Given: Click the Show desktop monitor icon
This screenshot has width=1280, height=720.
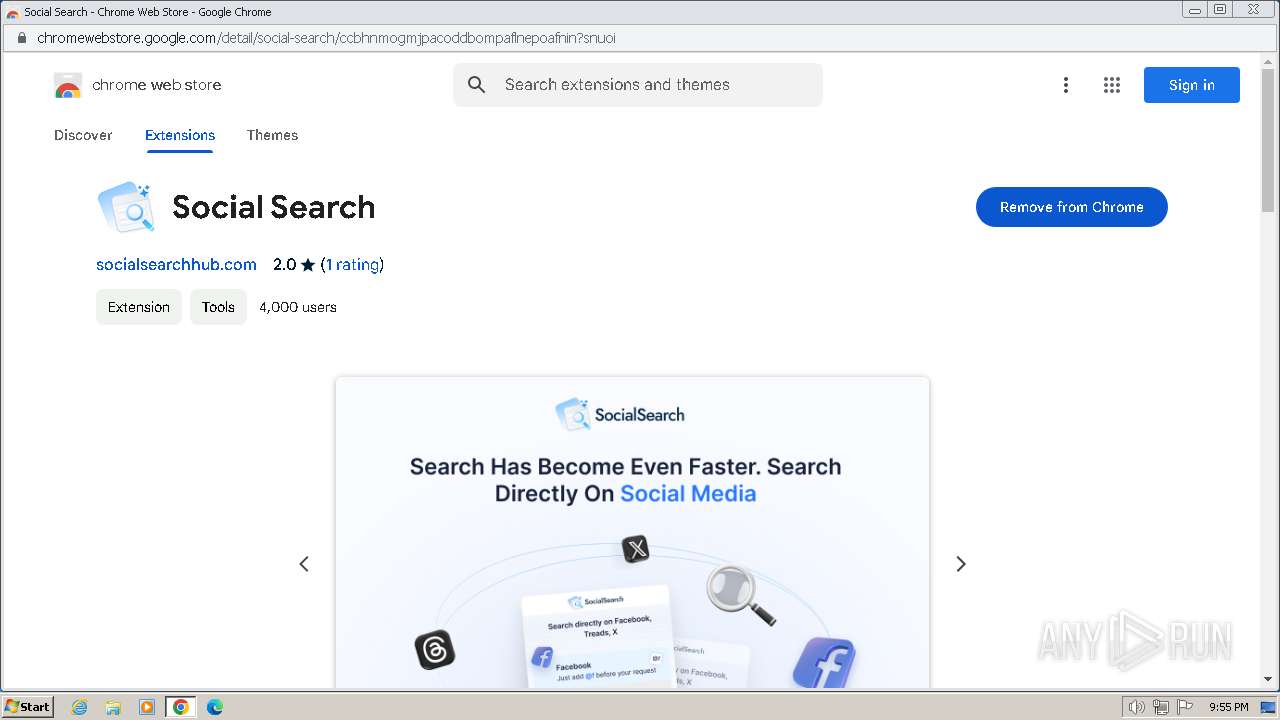Looking at the screenshot, I should 1268,707.
